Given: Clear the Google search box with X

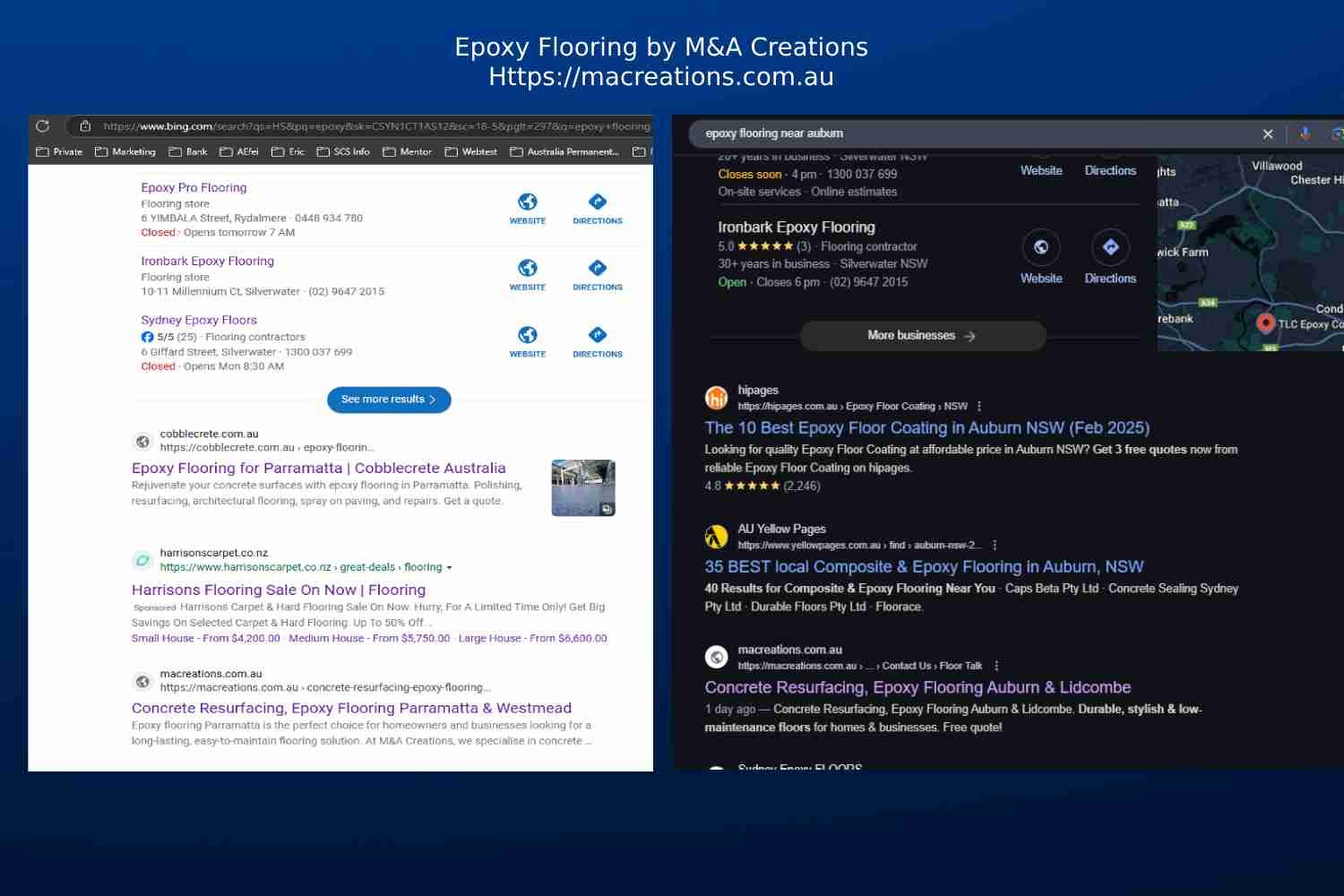Looking at the screenshot, I should 1268,134.
